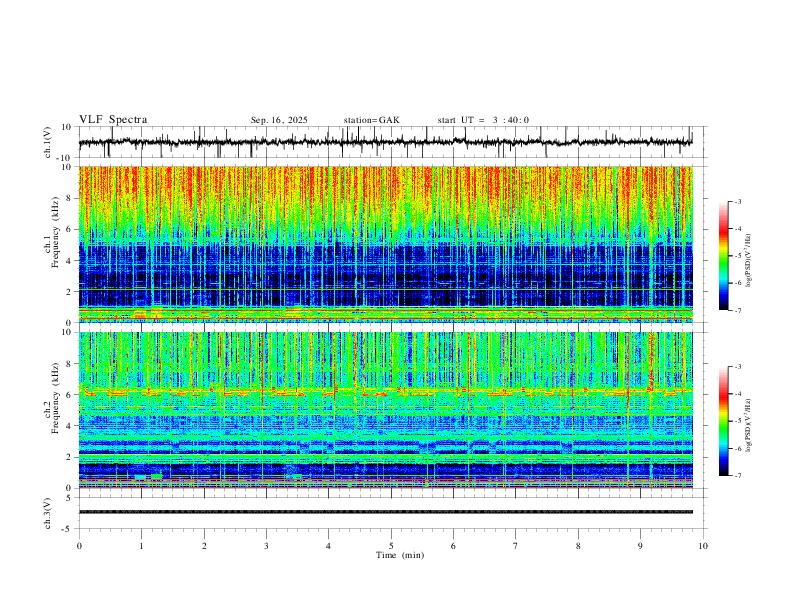
Task: Click the ch.1 spectrogram color scale bar
Action: [x=723, y=256]
